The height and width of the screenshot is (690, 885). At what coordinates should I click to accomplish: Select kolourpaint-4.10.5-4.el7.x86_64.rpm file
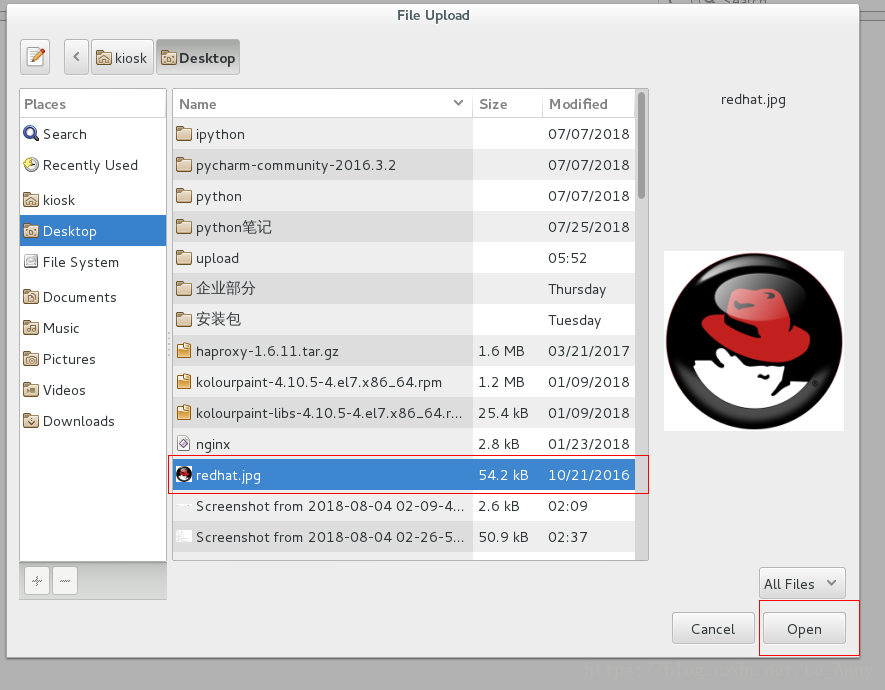click(404, 383)
